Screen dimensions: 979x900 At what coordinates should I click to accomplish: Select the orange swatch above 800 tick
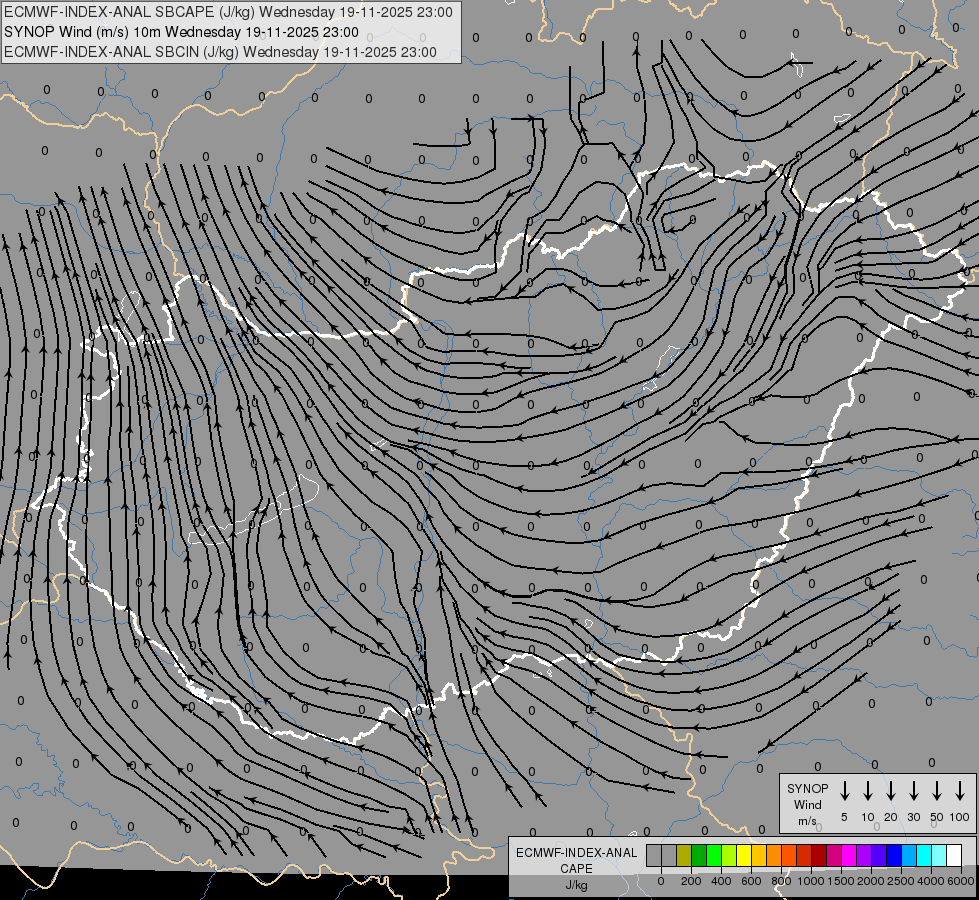[x=774, y=855]
